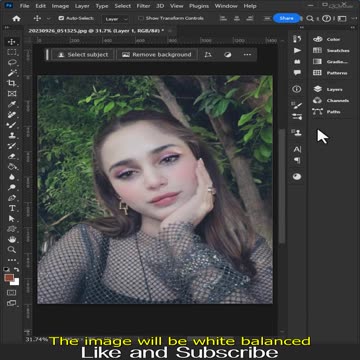Select the Eyedropper tool
The image size is (360, 360).
click(12, 104)
